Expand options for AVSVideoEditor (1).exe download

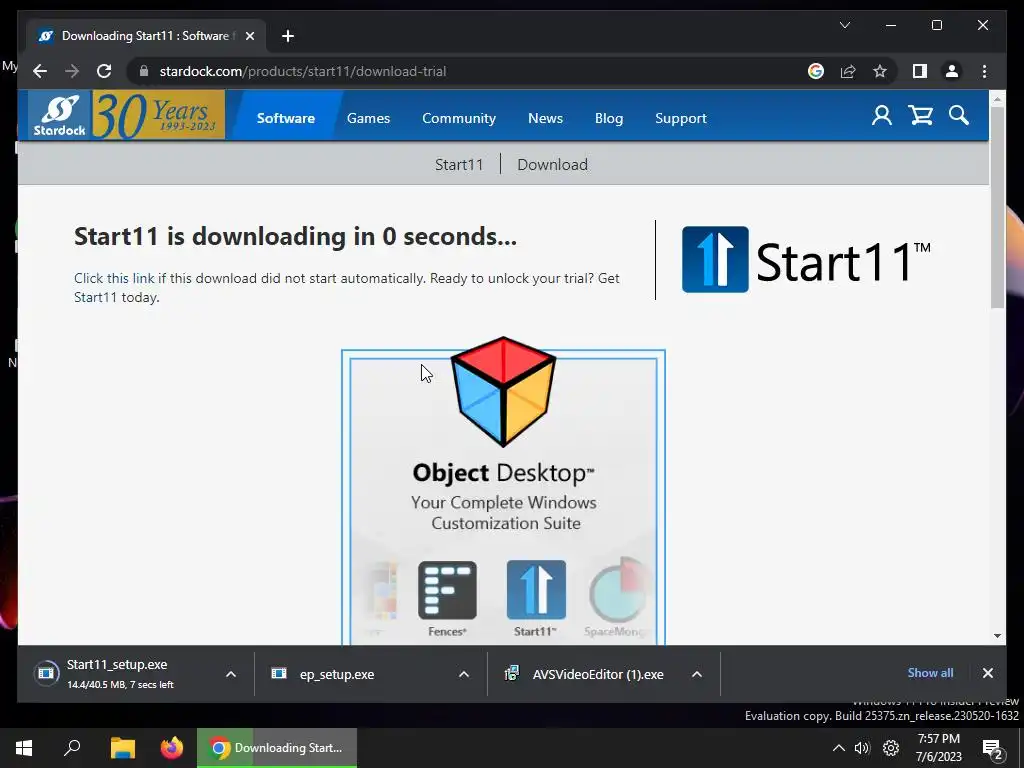(697, 674)
